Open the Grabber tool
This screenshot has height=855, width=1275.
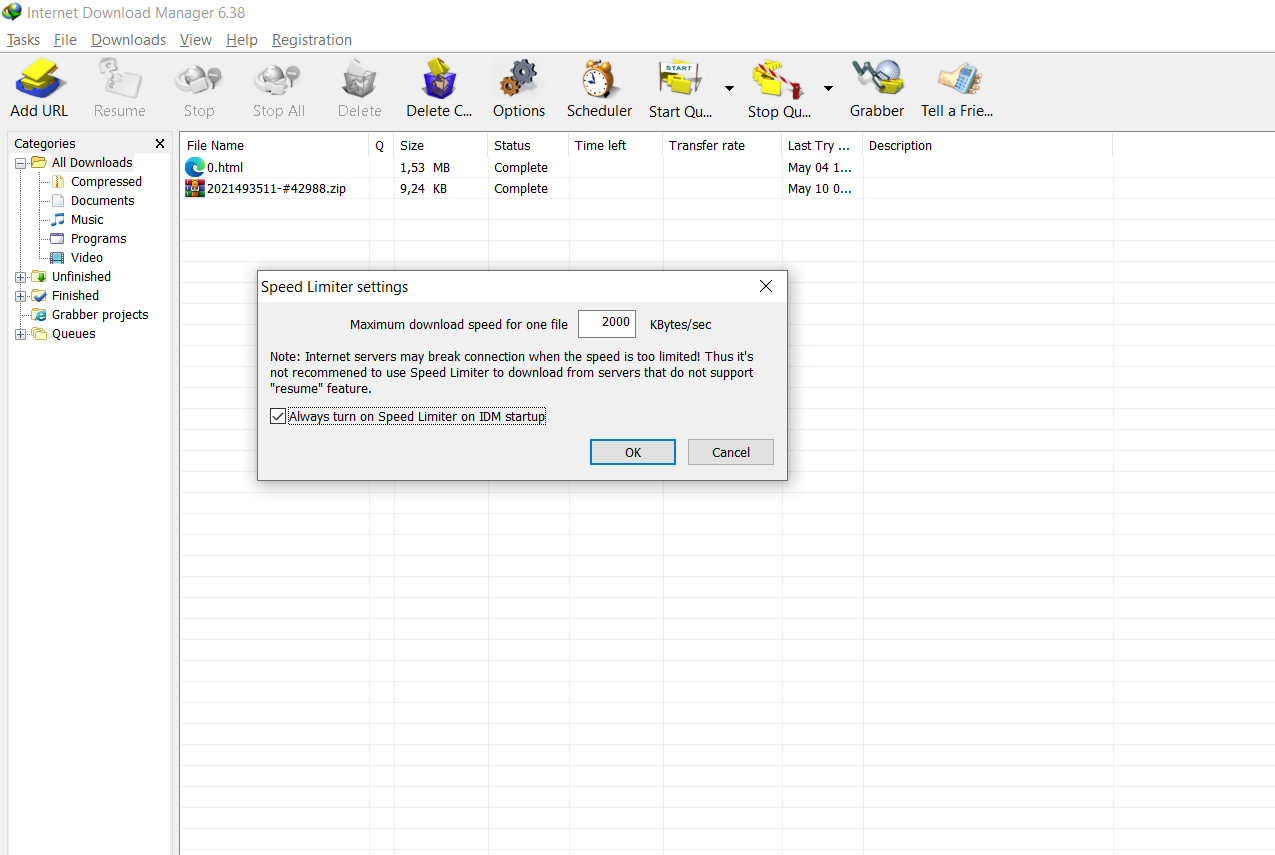[877, 78]
